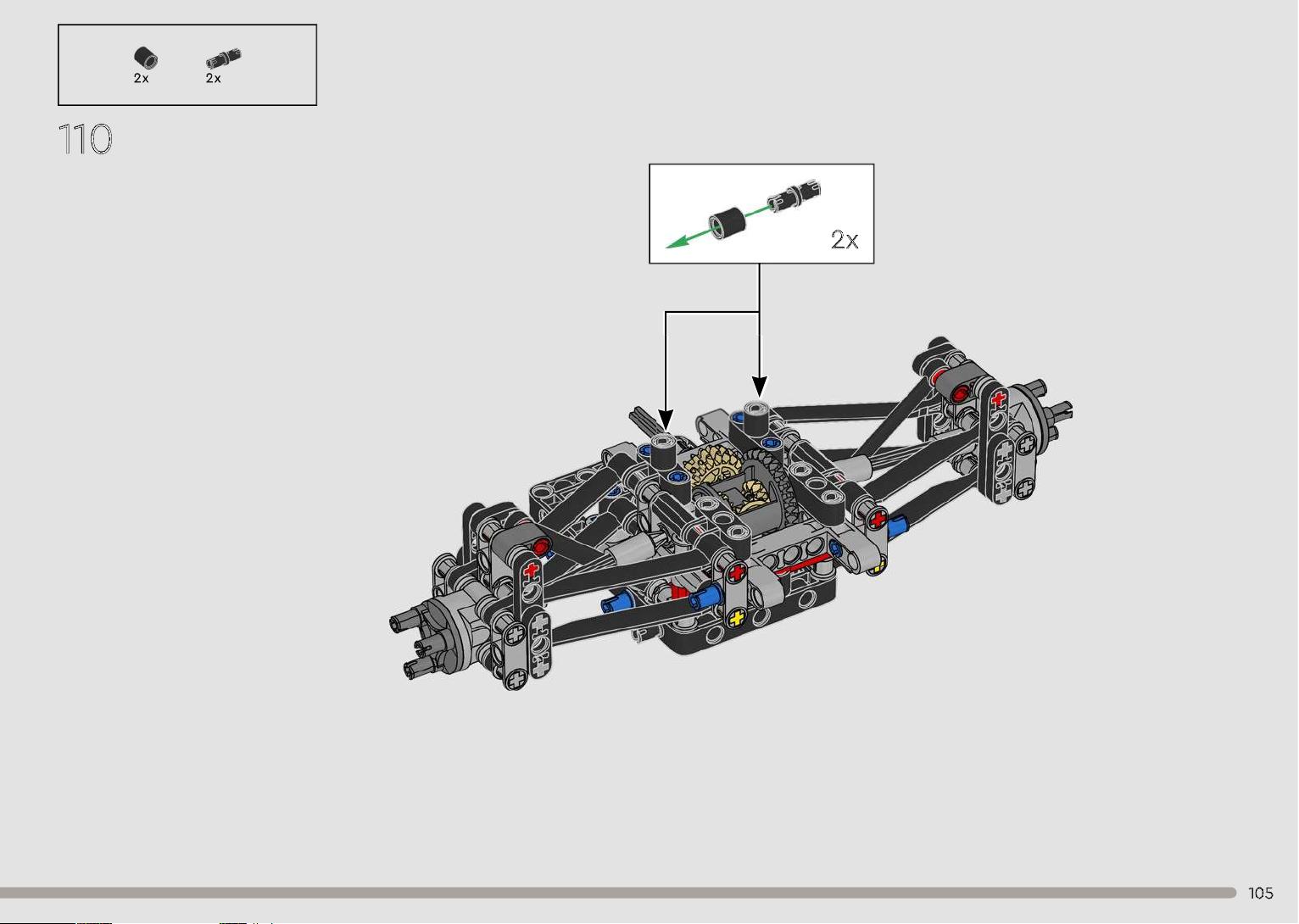The image size is (1299, 924).
Task: Click the black pin in the parts list
Action: point(224,59)
